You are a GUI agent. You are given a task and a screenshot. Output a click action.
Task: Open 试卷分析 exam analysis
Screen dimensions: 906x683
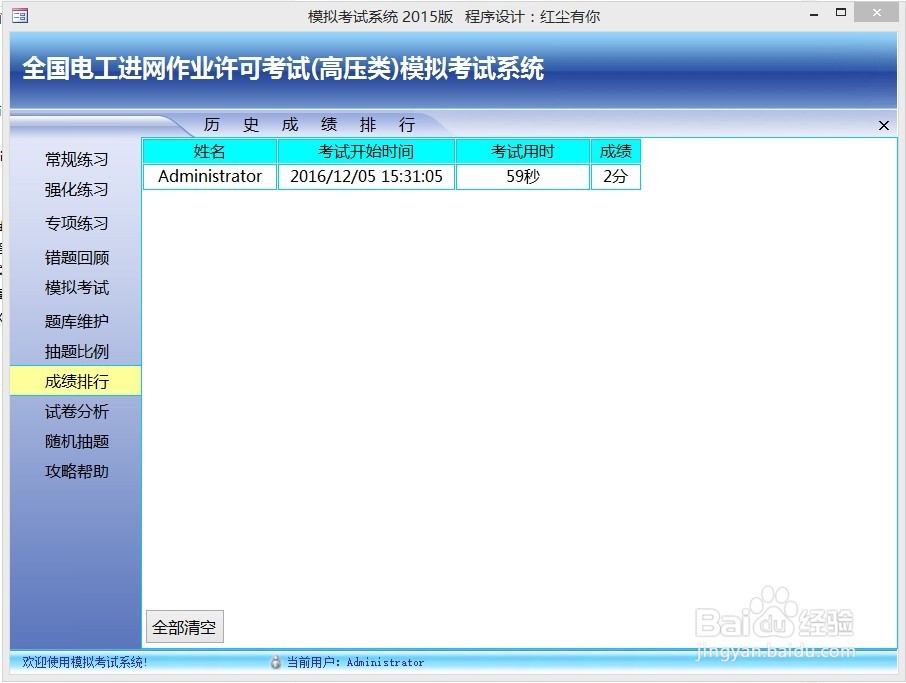coord(74,411)
